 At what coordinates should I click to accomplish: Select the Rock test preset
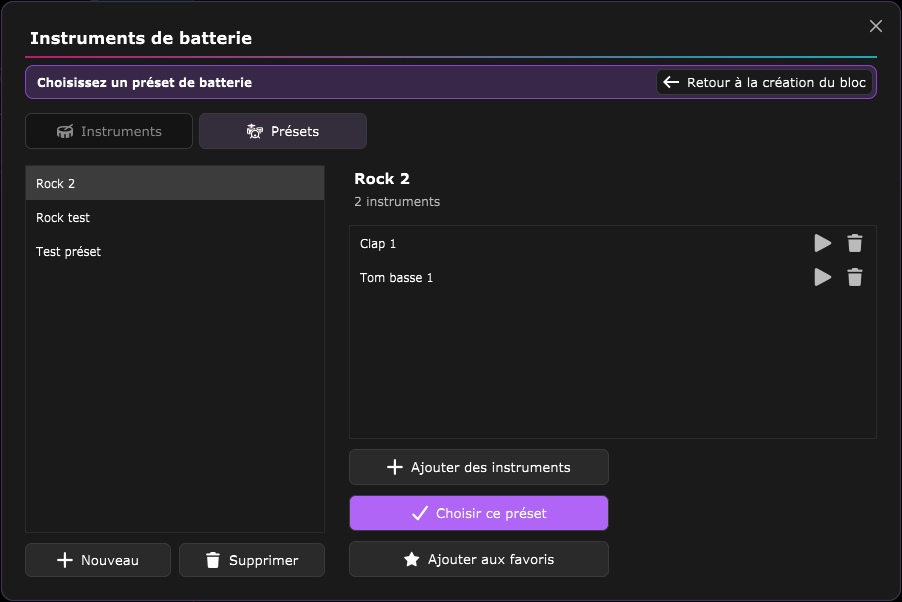[x=175, y=218]
